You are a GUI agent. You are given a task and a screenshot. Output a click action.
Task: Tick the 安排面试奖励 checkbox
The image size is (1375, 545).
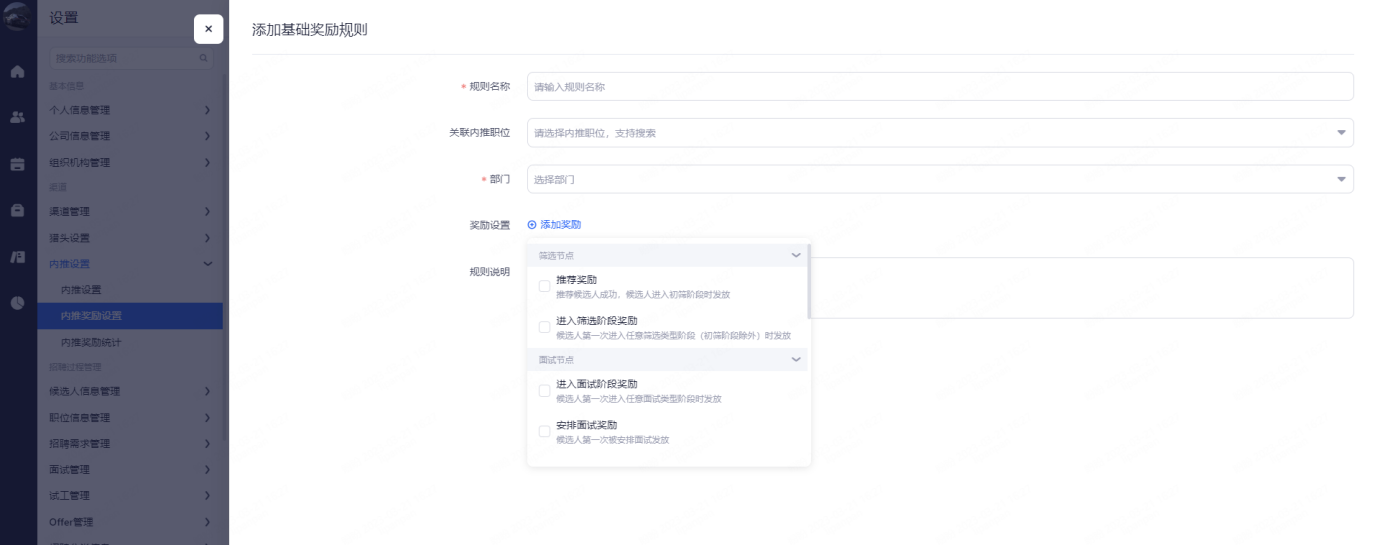pyautogui.click(x=544, y=431)
